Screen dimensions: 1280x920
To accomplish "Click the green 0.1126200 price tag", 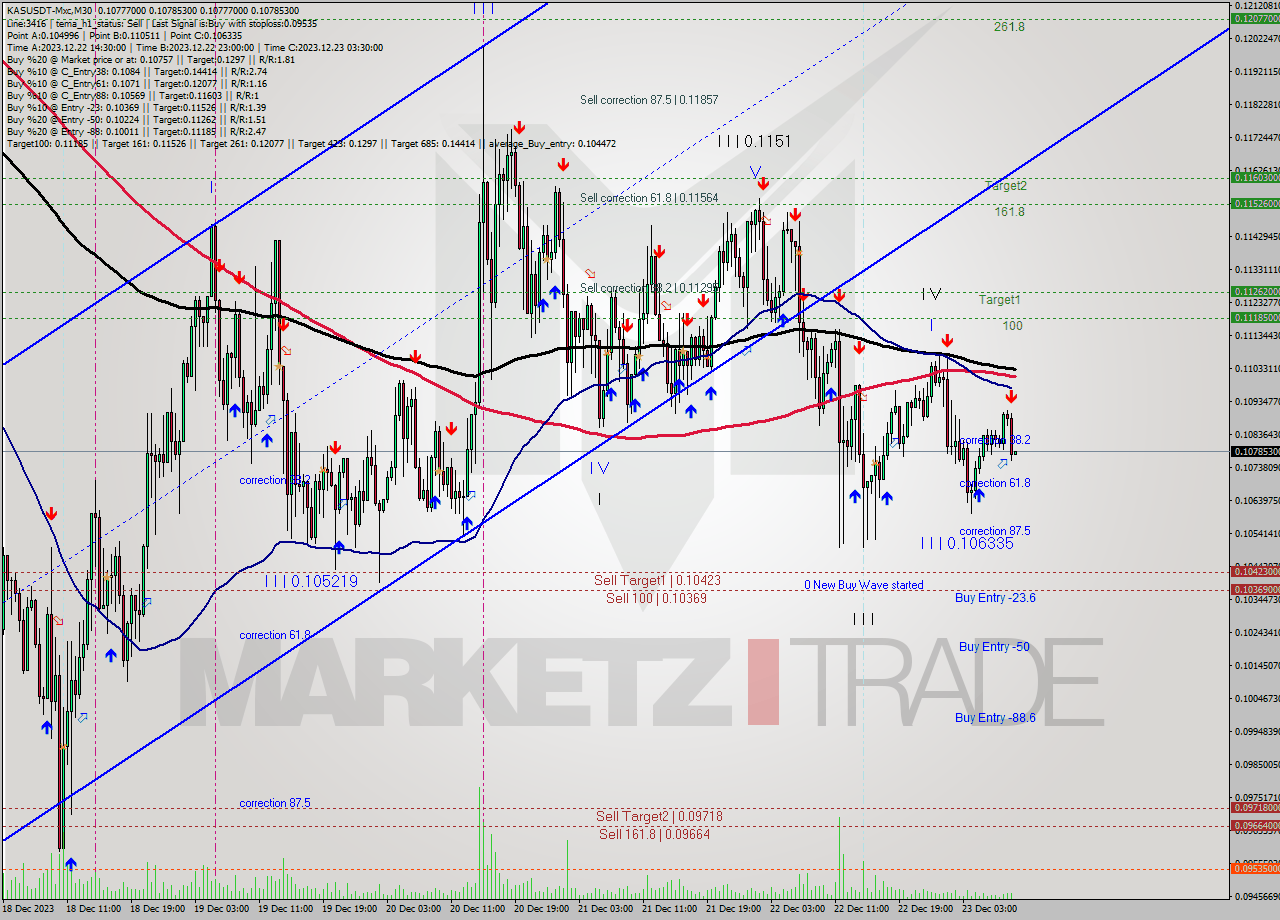I will 1255,292.
